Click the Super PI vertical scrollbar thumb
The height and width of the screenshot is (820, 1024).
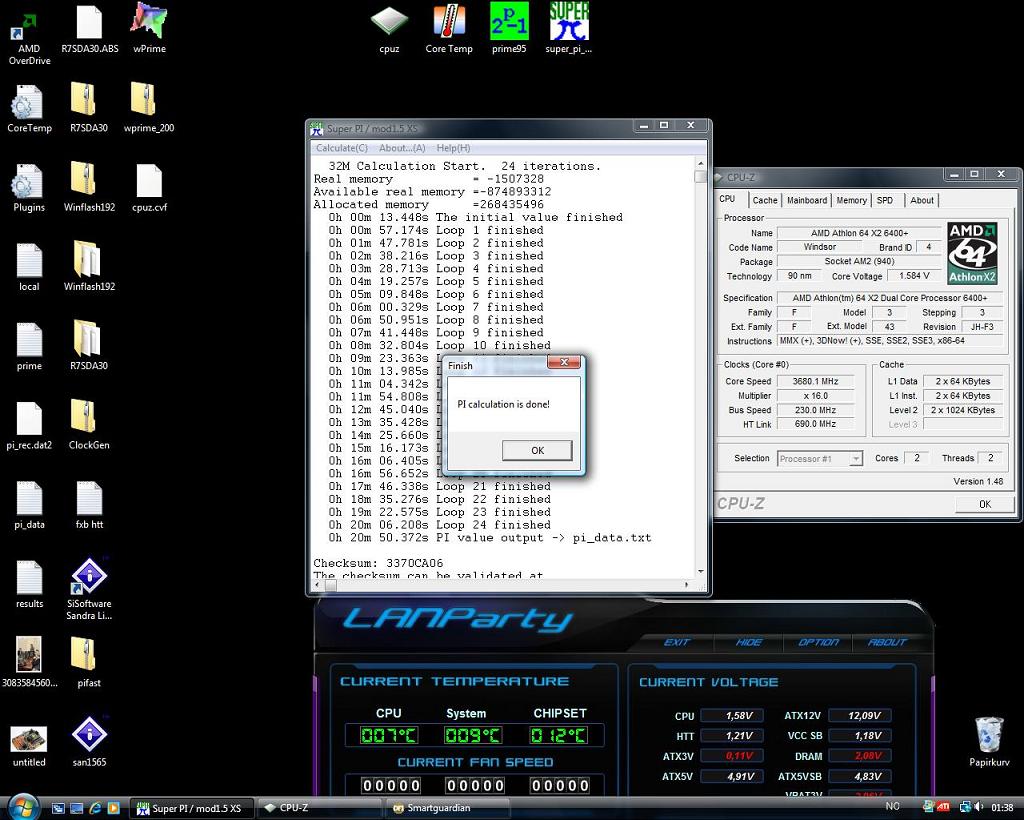click(701, 177)
